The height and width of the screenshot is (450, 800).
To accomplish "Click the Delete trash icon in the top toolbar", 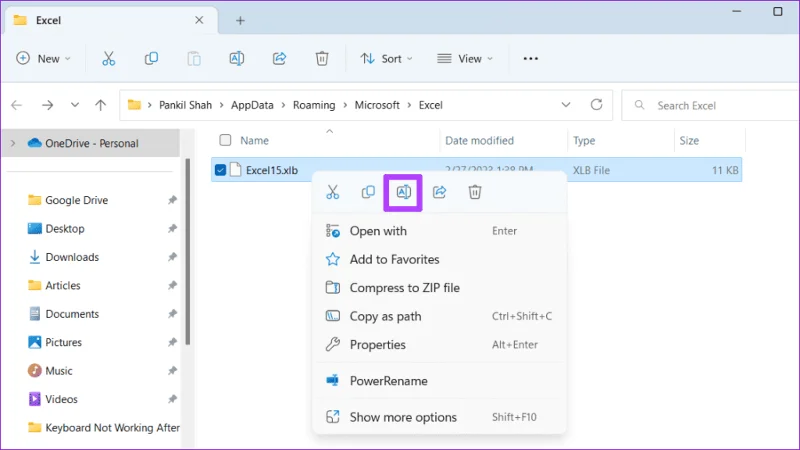I will click(322, 59).
